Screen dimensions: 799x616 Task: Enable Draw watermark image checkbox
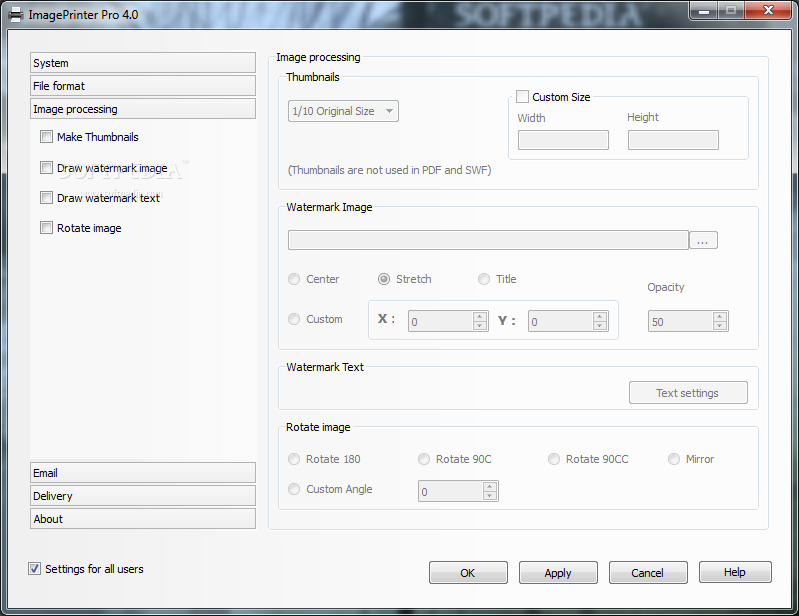point(46,168)
